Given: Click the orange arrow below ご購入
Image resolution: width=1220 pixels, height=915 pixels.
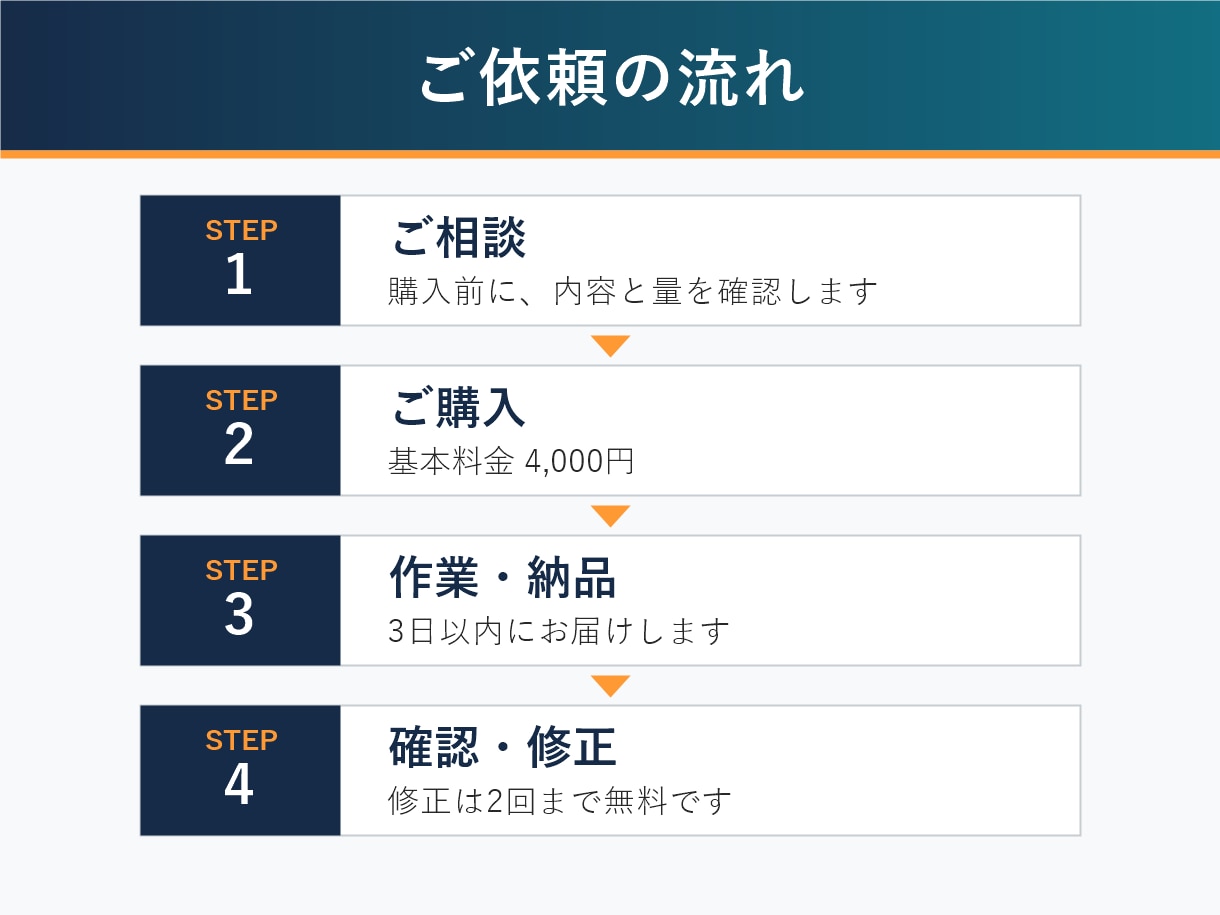Looking at the screenshot, I should pyautogui.click(x=610, y=516).
